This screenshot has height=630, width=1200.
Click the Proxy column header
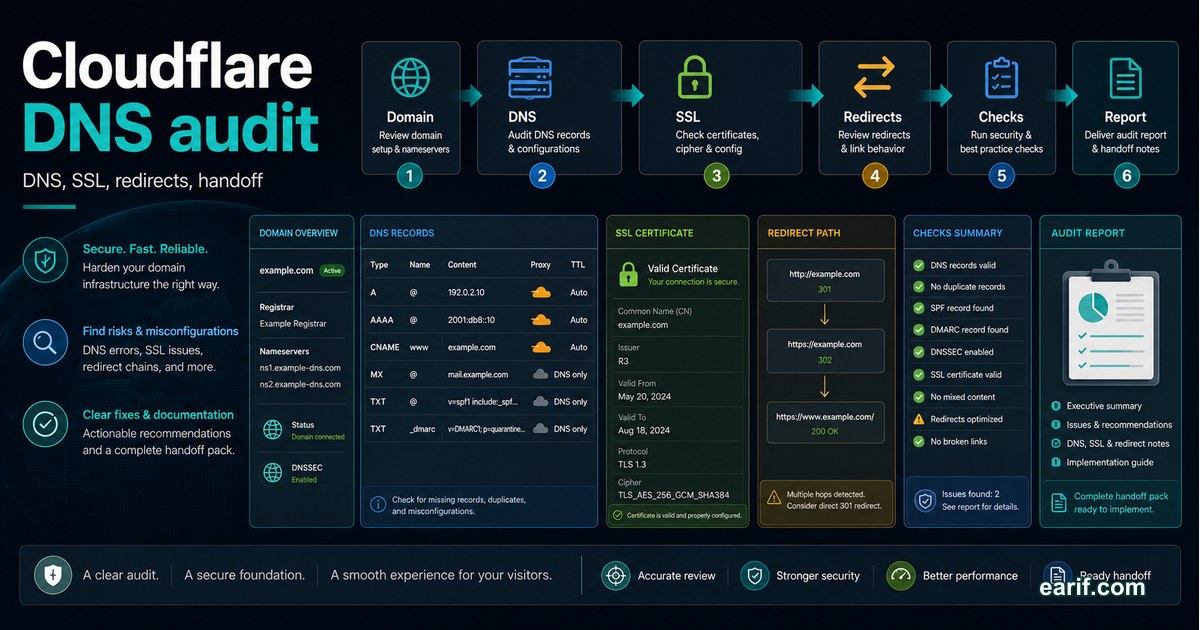tap(540, 266)
